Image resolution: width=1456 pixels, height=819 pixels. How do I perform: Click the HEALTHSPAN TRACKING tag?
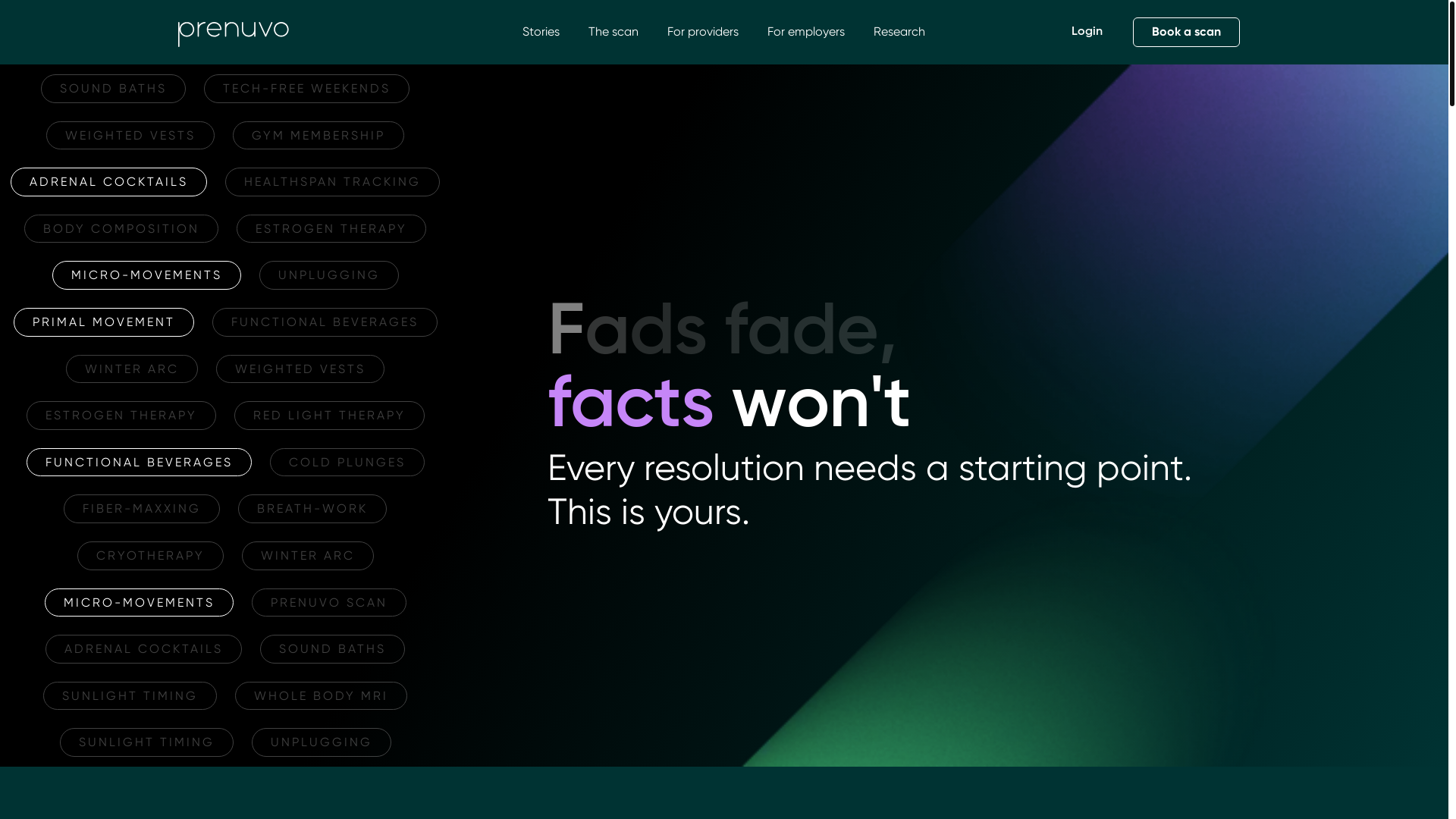point(332,182)
